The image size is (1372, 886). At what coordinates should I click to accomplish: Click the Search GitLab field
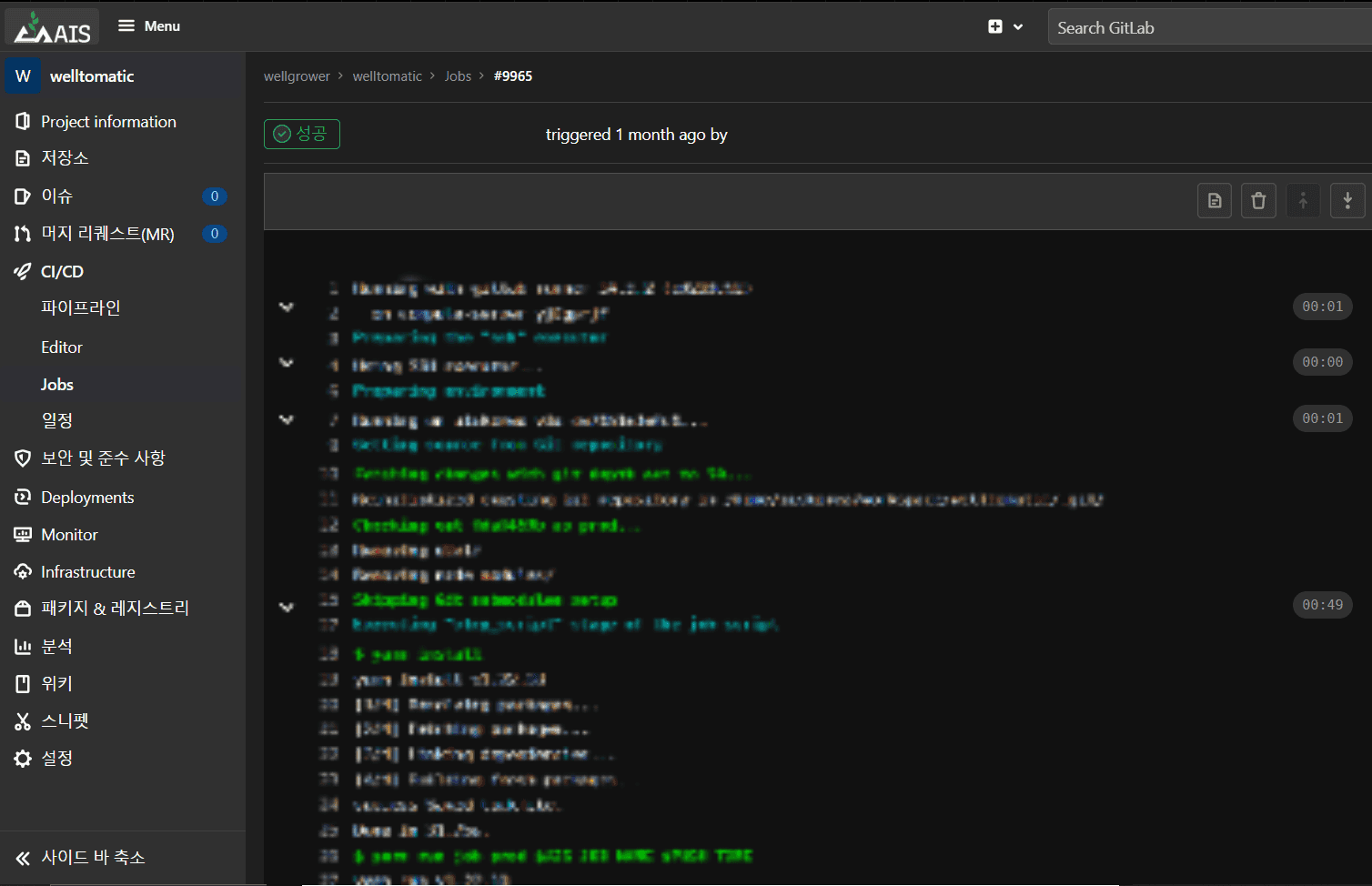tap(1210, 27)
